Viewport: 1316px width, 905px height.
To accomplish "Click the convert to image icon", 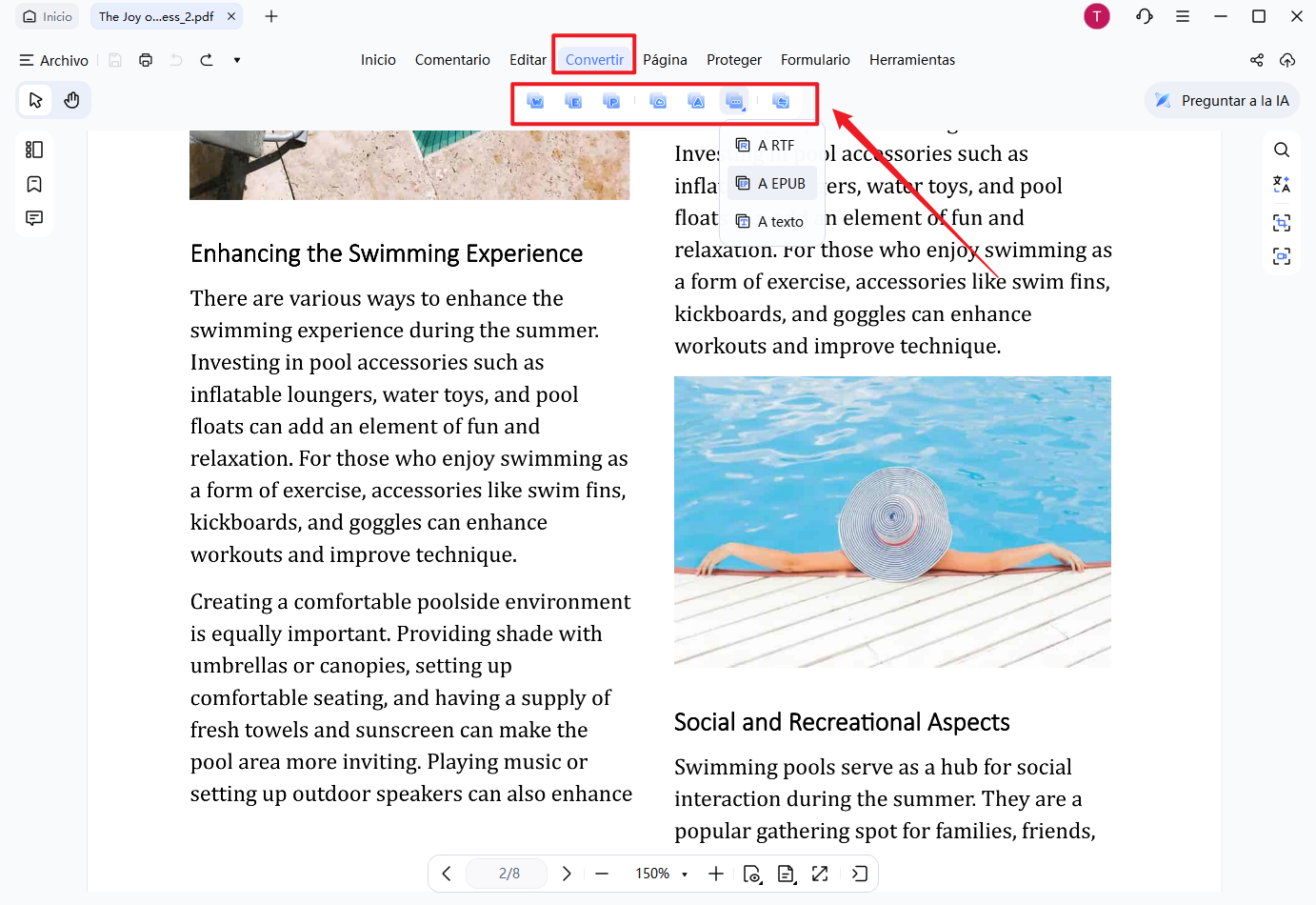I will click(x=658, y=101).
